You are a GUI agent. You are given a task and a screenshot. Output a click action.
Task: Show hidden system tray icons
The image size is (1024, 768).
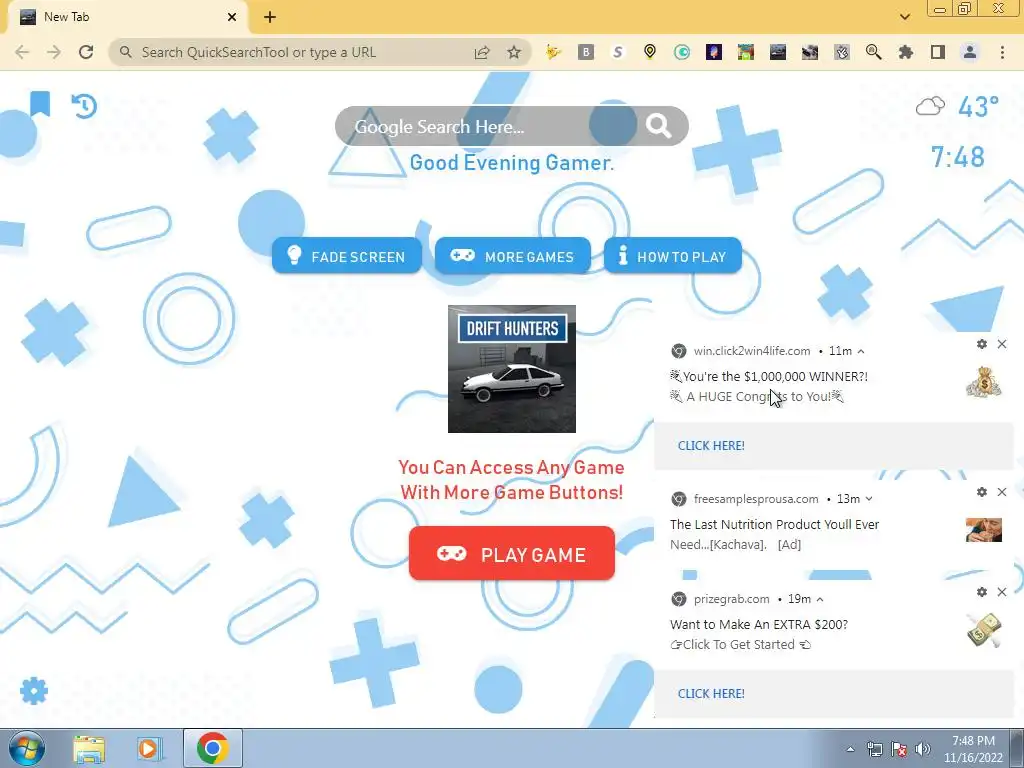[850, 750]
